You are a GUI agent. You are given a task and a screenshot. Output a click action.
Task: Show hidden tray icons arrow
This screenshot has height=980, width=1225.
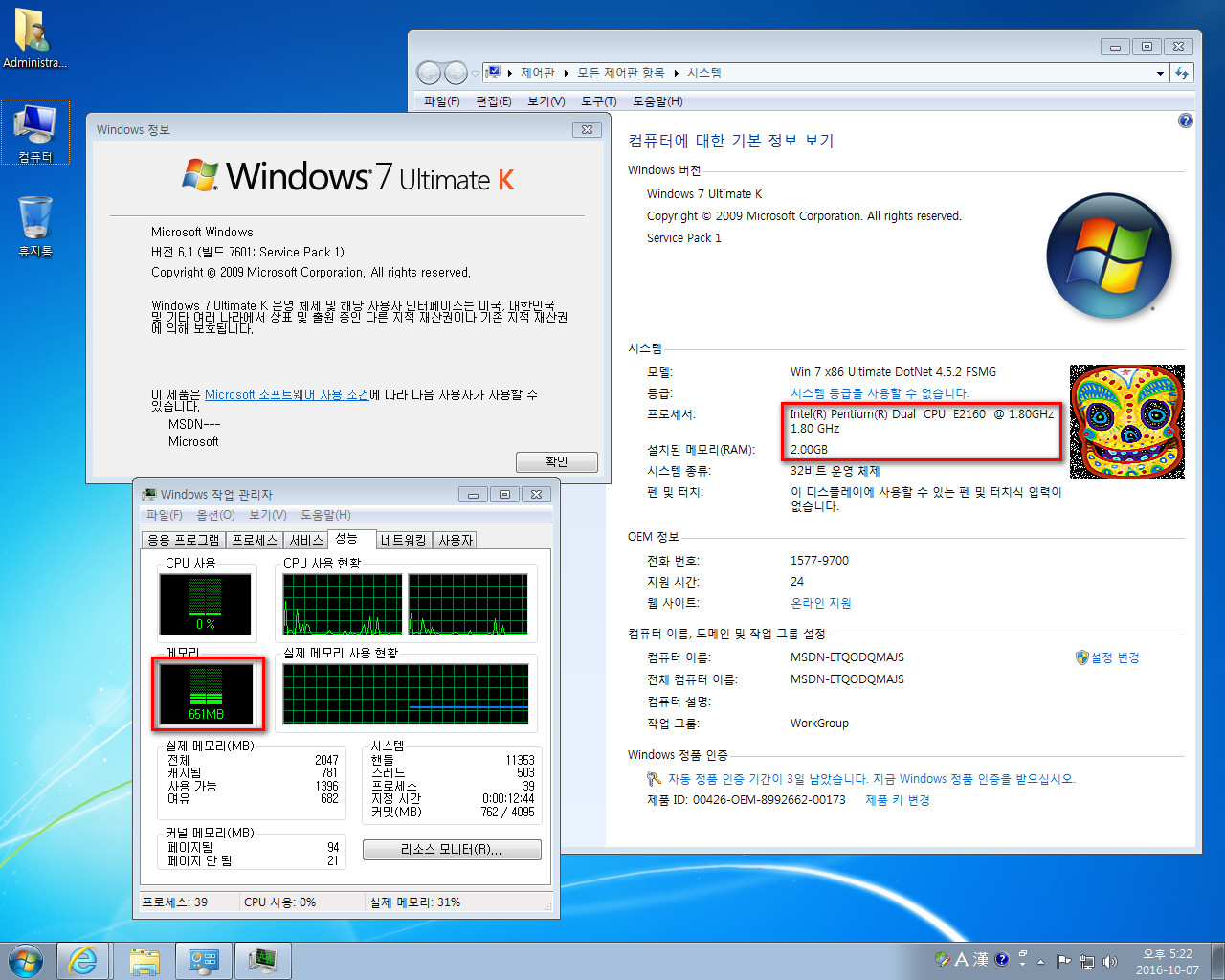[x=1040, y=962]
